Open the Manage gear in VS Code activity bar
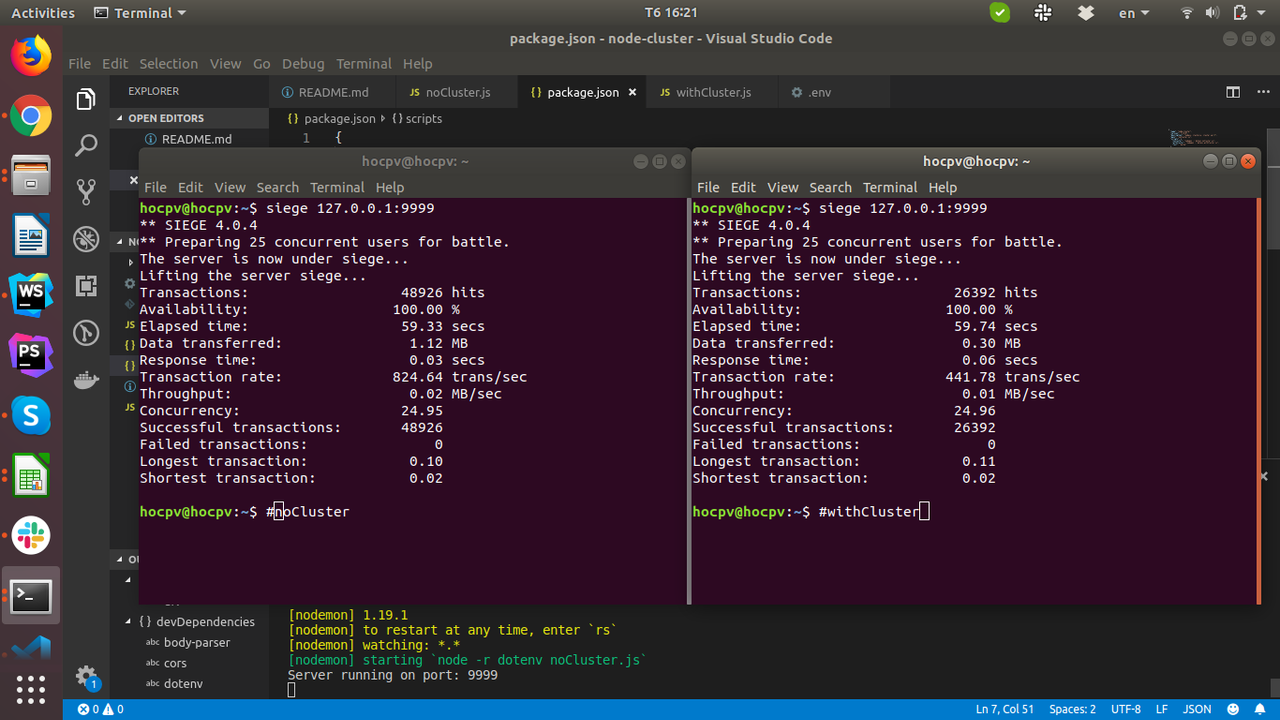1280x720 pixels. point(86,675)
